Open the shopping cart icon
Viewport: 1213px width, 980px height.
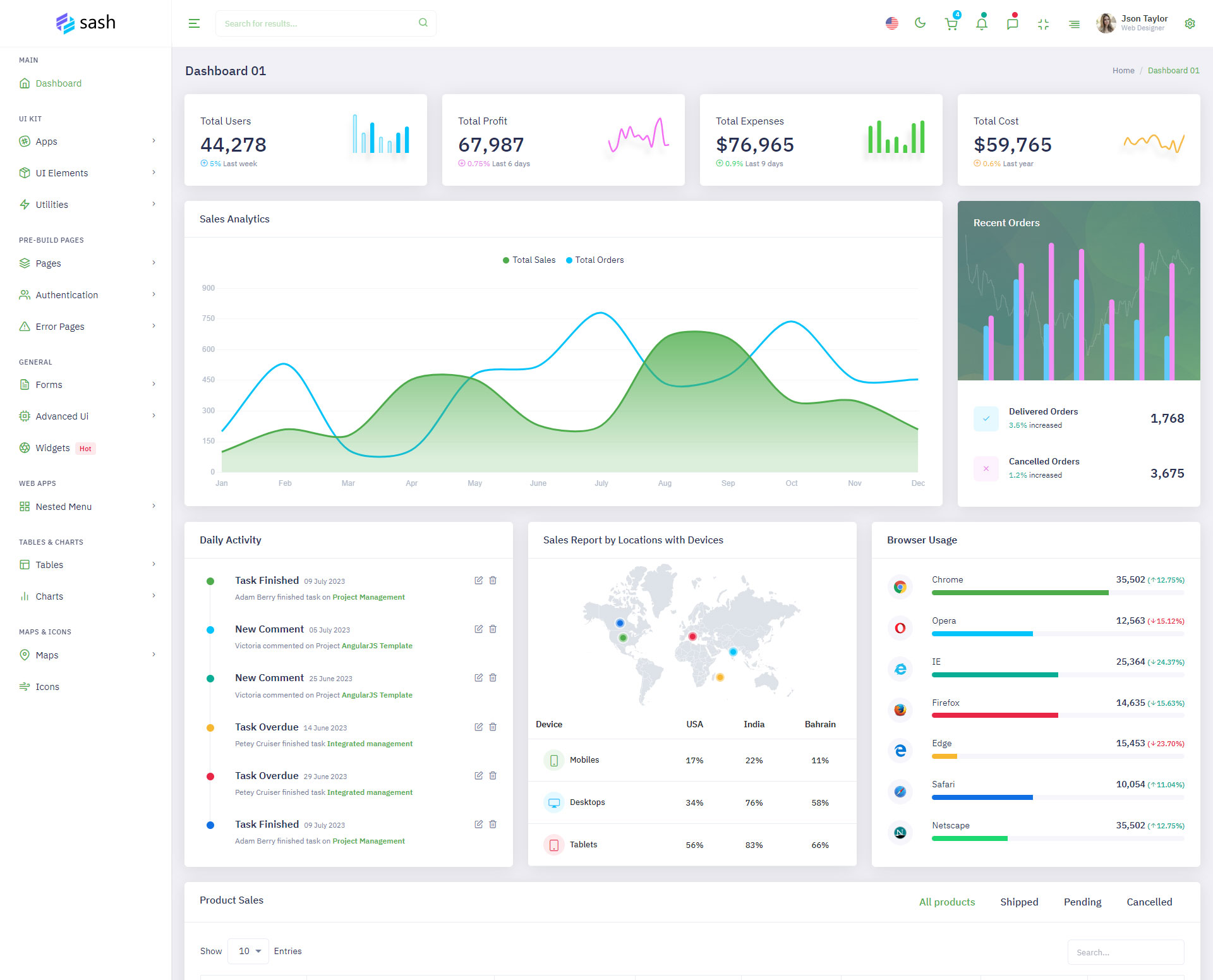[x=951, y=24]
